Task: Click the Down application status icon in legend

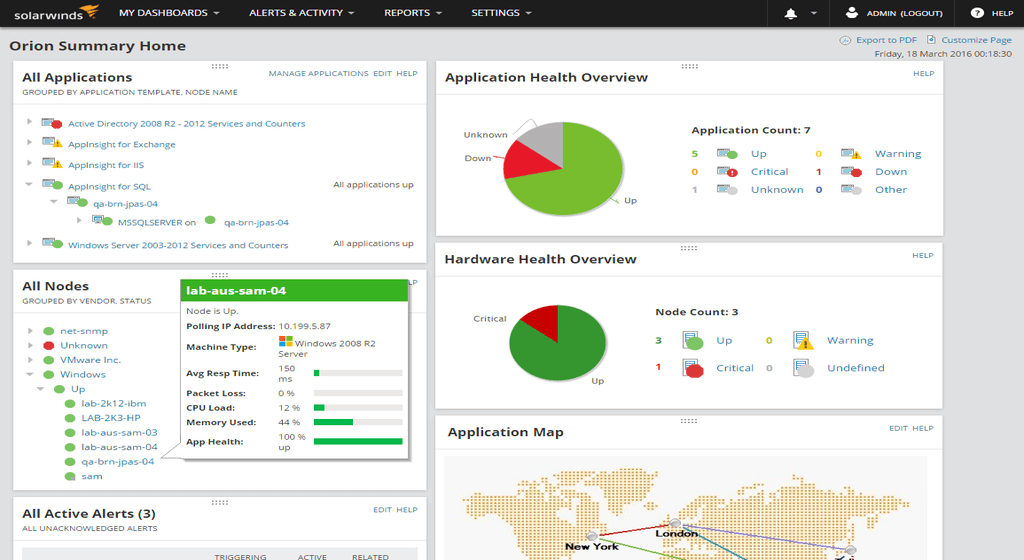Action: click(851, 172)
